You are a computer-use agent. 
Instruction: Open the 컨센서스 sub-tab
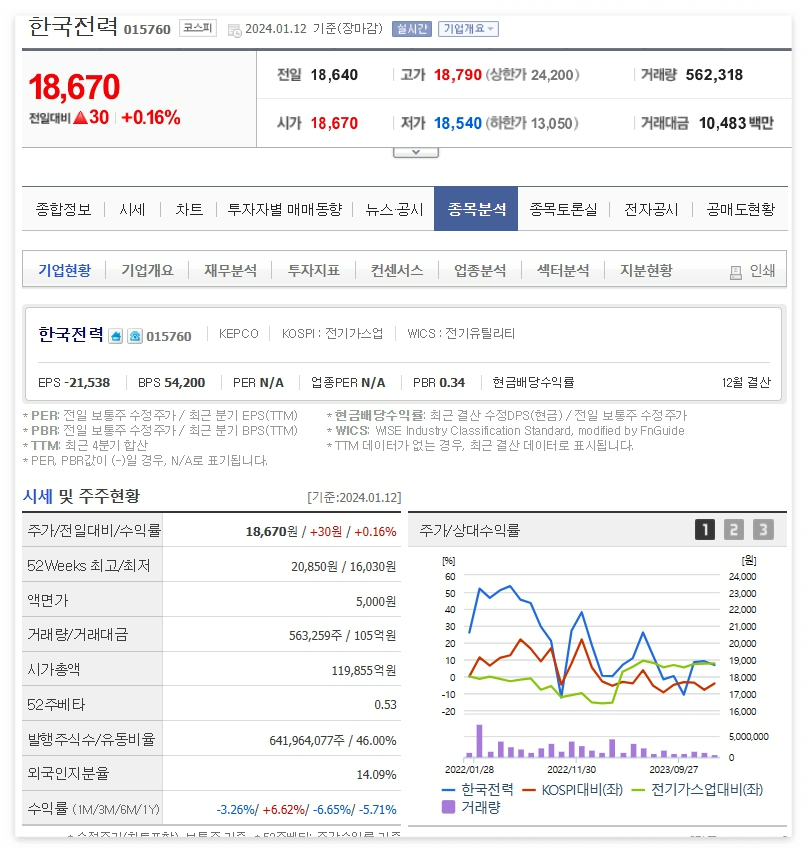397,270
